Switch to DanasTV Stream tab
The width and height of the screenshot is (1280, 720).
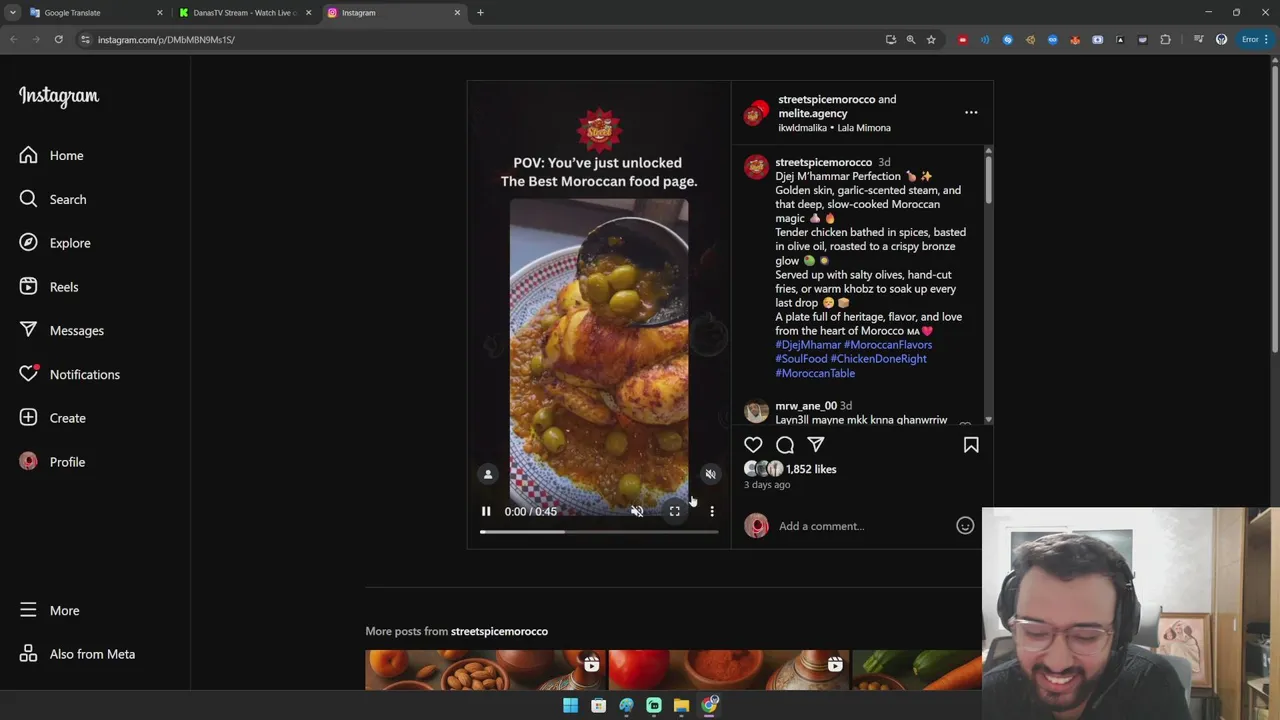(x=245, y=13)
